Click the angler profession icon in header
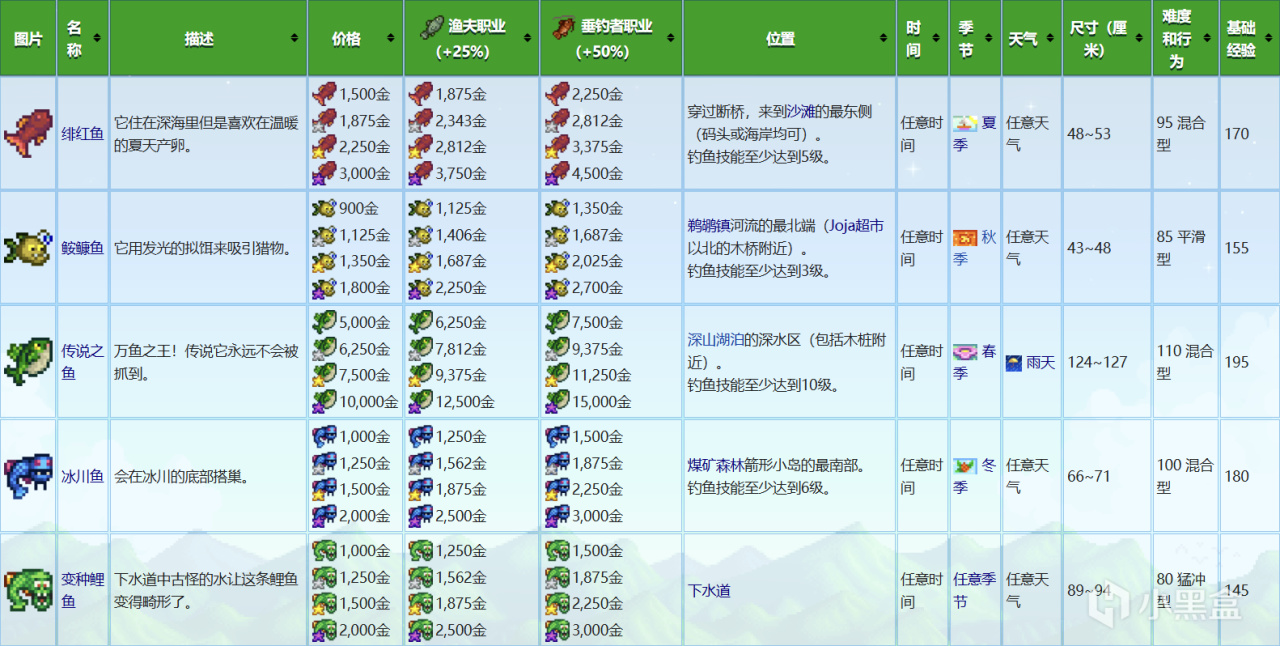This screenshot has width=1280, height=646. (563, 27)
